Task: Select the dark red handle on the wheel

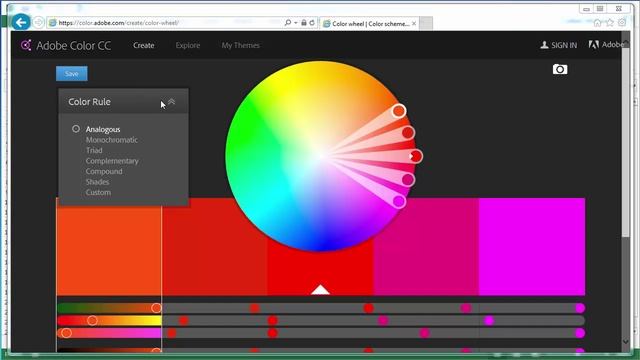Action: pos(408,133)
